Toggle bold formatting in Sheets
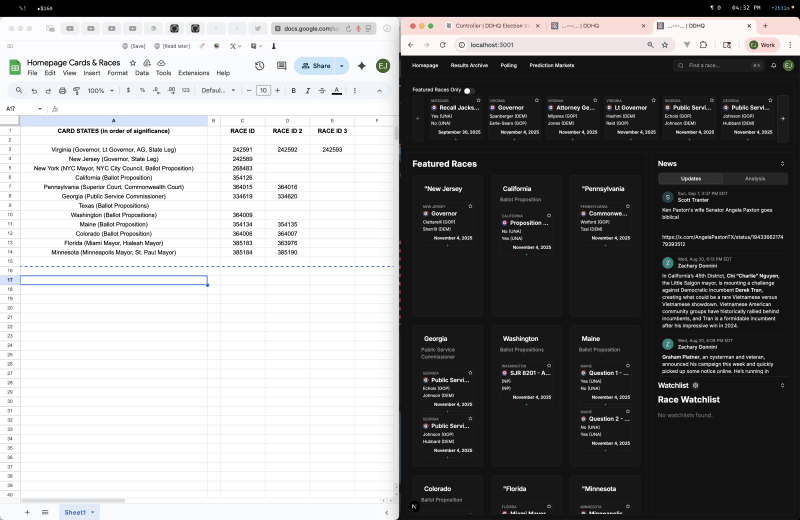800x520 pixels. click(x=293, y=90)
